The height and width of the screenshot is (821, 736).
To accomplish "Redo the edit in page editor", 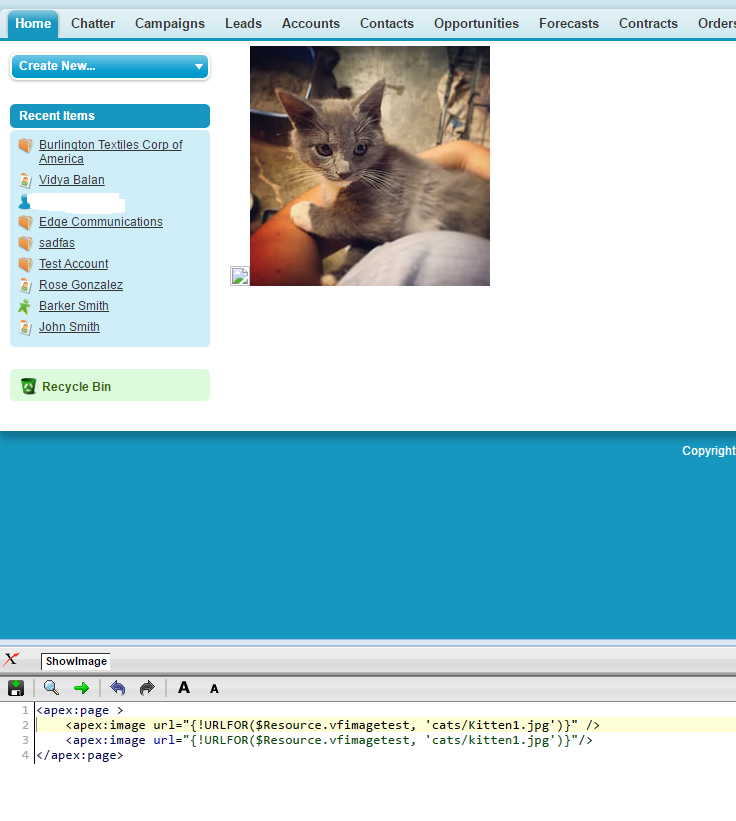I will click(x=147, y=688).
